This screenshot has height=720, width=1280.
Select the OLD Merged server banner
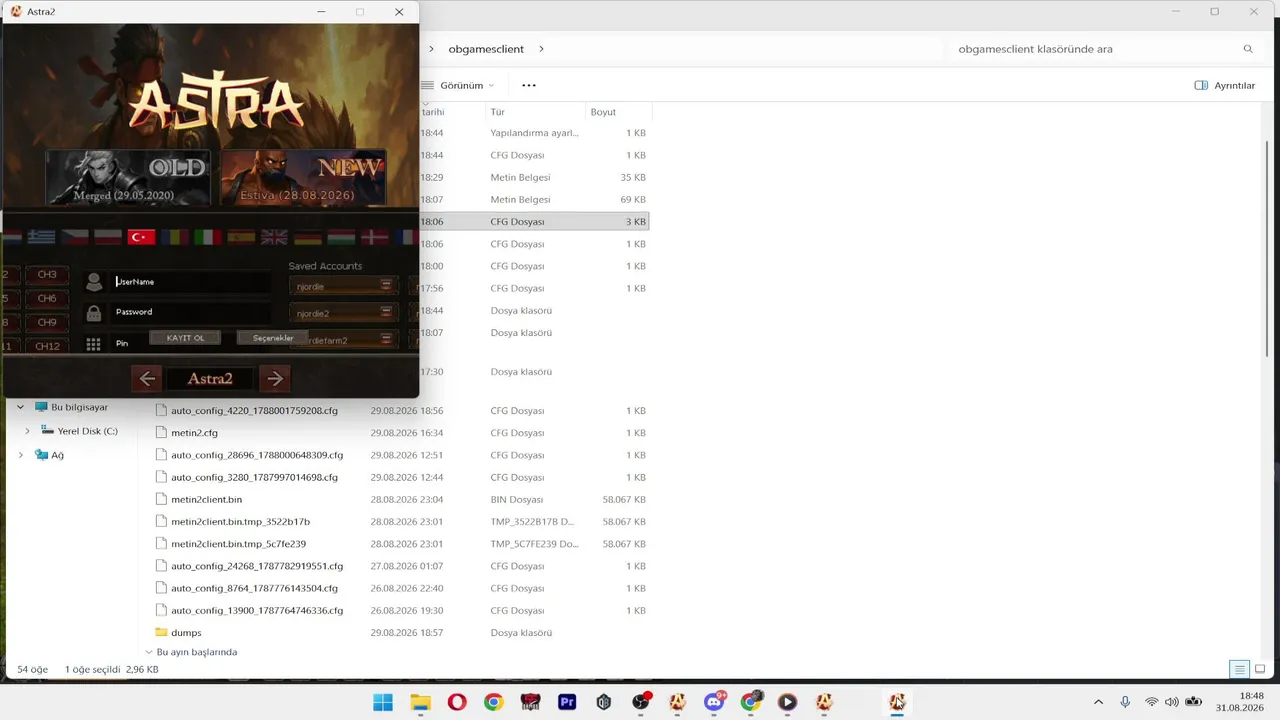pos(128,178)
